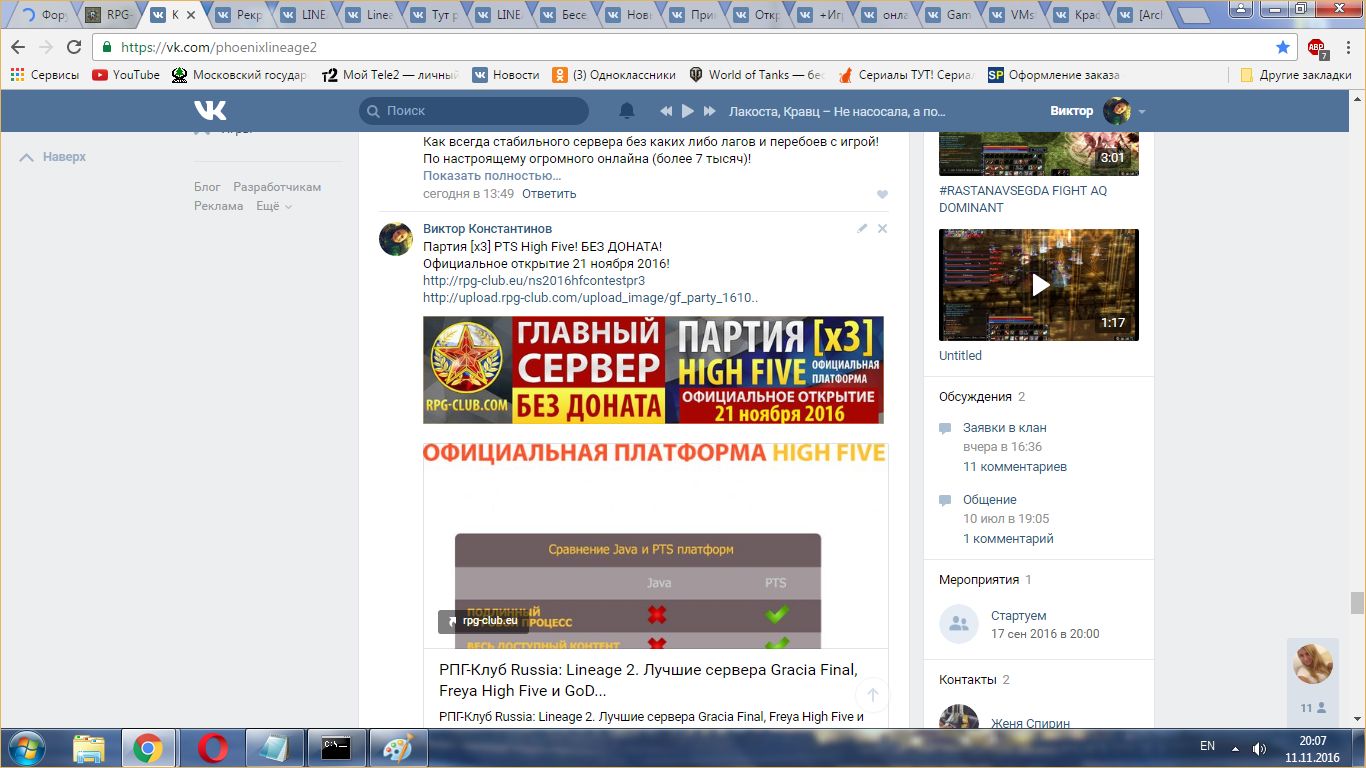This screenshot has width=1366, height=768.
Task: Open Женя Спирин contact
Action: pyautogui.click(x=1030, y=724)
